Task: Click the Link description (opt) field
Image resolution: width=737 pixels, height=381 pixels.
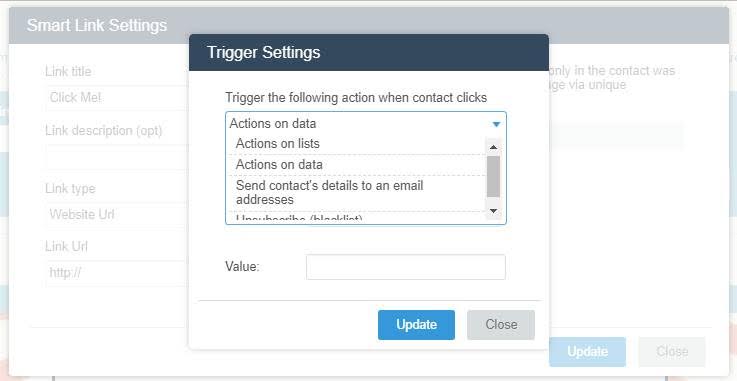Action: 118,157
